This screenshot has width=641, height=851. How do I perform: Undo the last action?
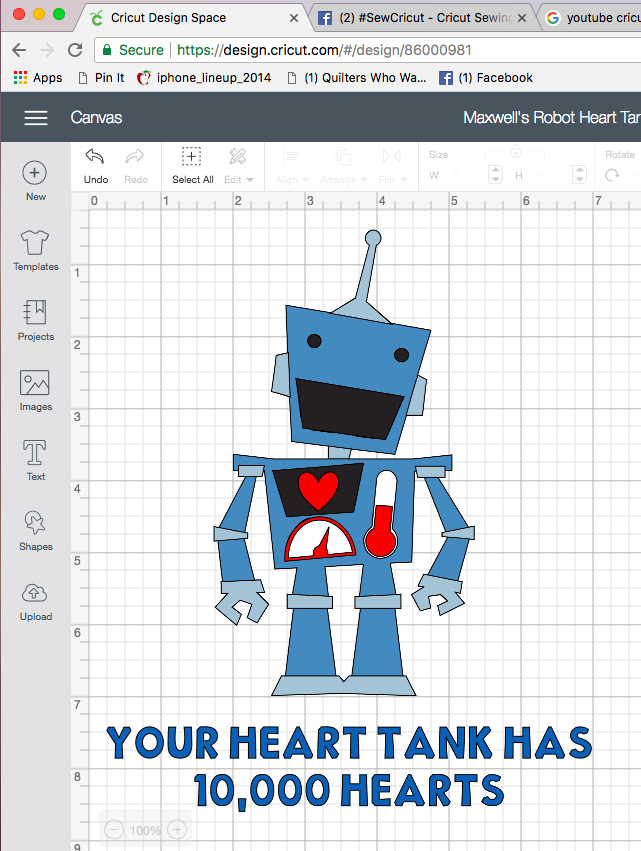pos(96,167)
